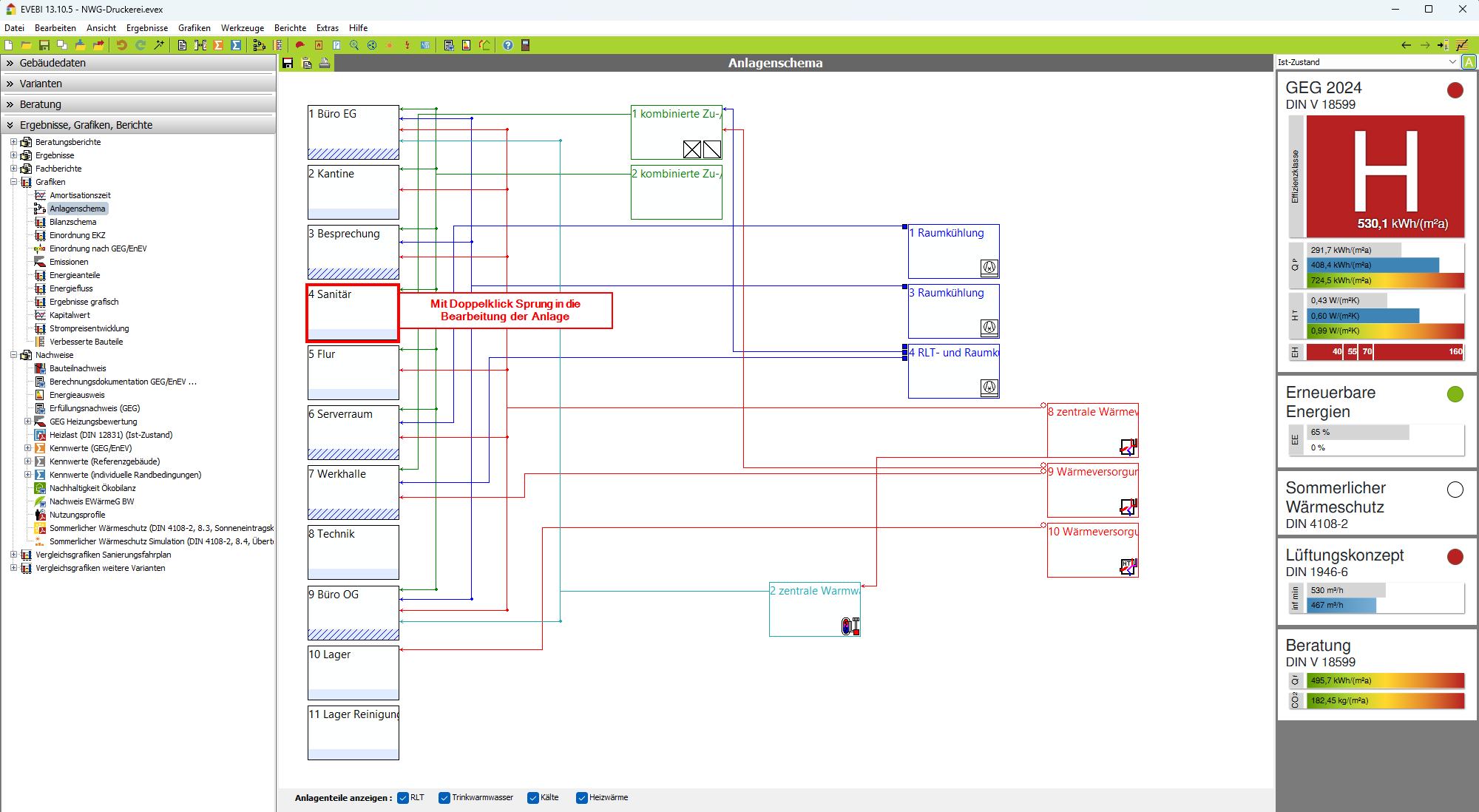This screenshot has height=812, width=1479.
Task: Toggle the Trinkwarmwasser checkbox
Action: click(444, 797)
